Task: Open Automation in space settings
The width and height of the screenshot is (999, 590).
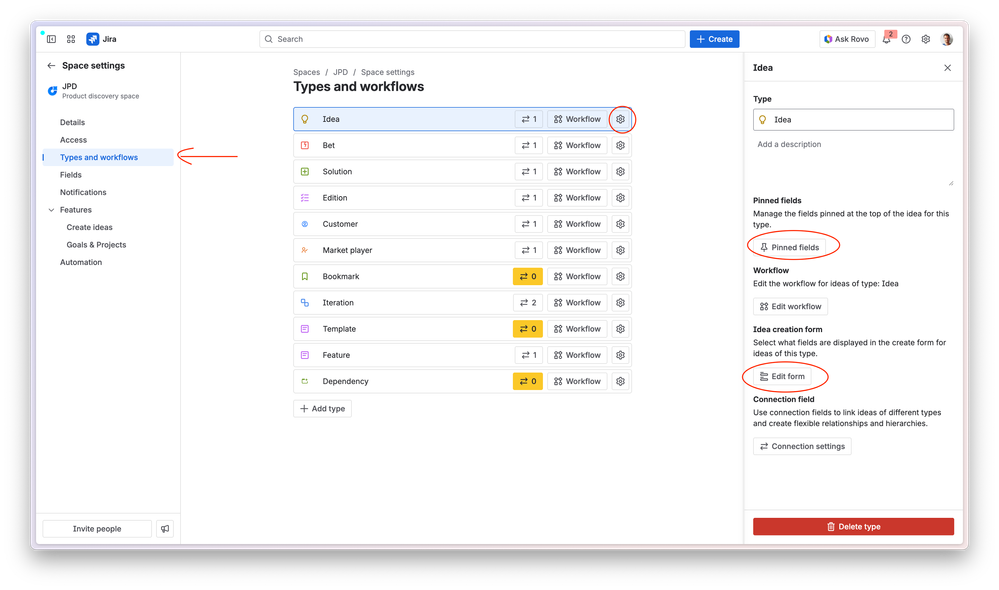Action: tap(108, 262)
